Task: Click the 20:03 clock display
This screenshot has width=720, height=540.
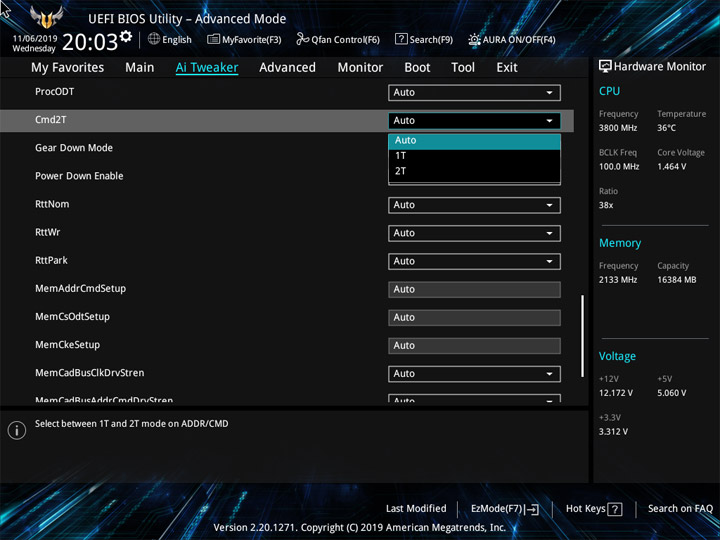Action: coord(90,42)
